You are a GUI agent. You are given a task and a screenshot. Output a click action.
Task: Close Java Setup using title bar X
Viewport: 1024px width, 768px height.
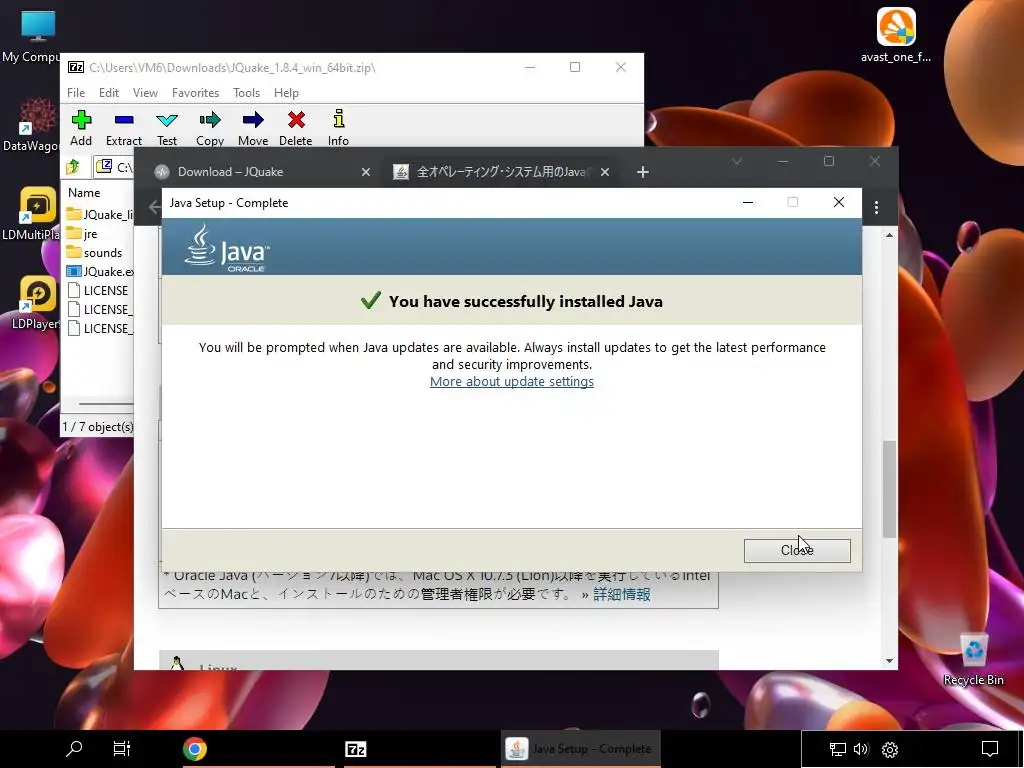coord(839,202)
